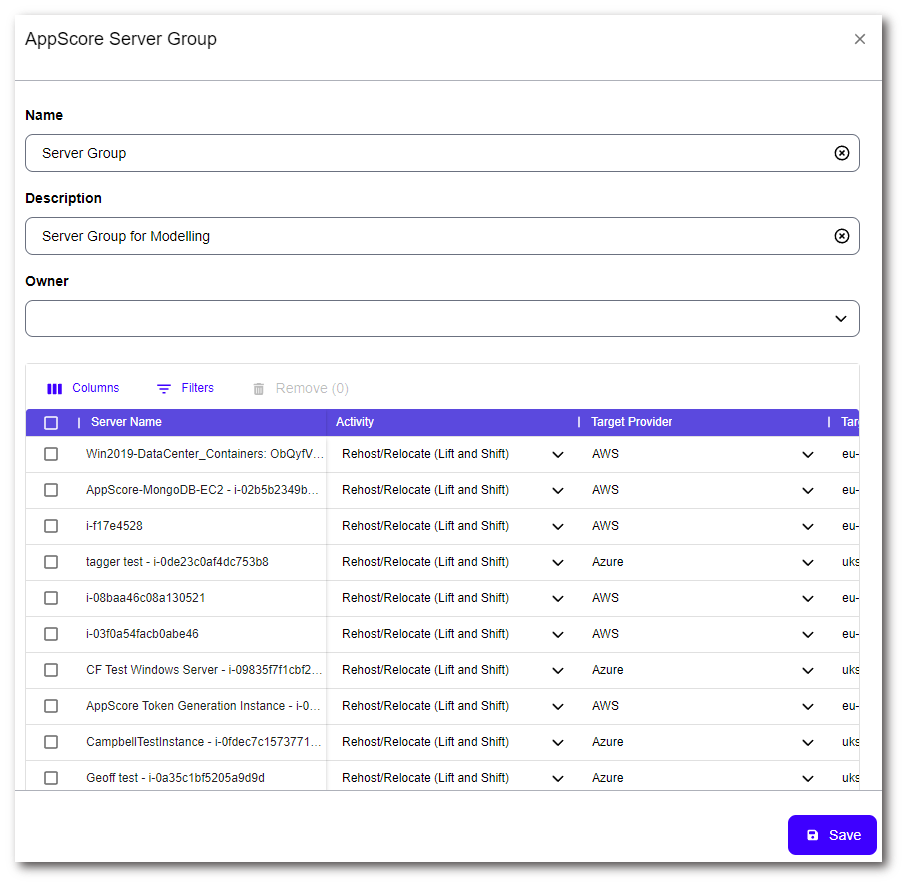Screen dimensions: 907x887
Task: Expand the Target Provider dropdown for the CampbellTestInstance row
Action: [807, 742]
